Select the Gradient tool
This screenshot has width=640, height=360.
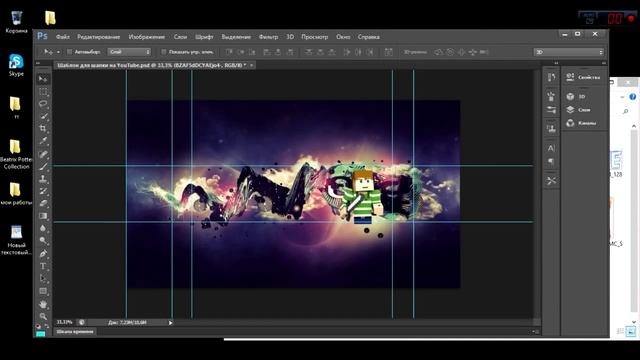[x=43, y=216]
